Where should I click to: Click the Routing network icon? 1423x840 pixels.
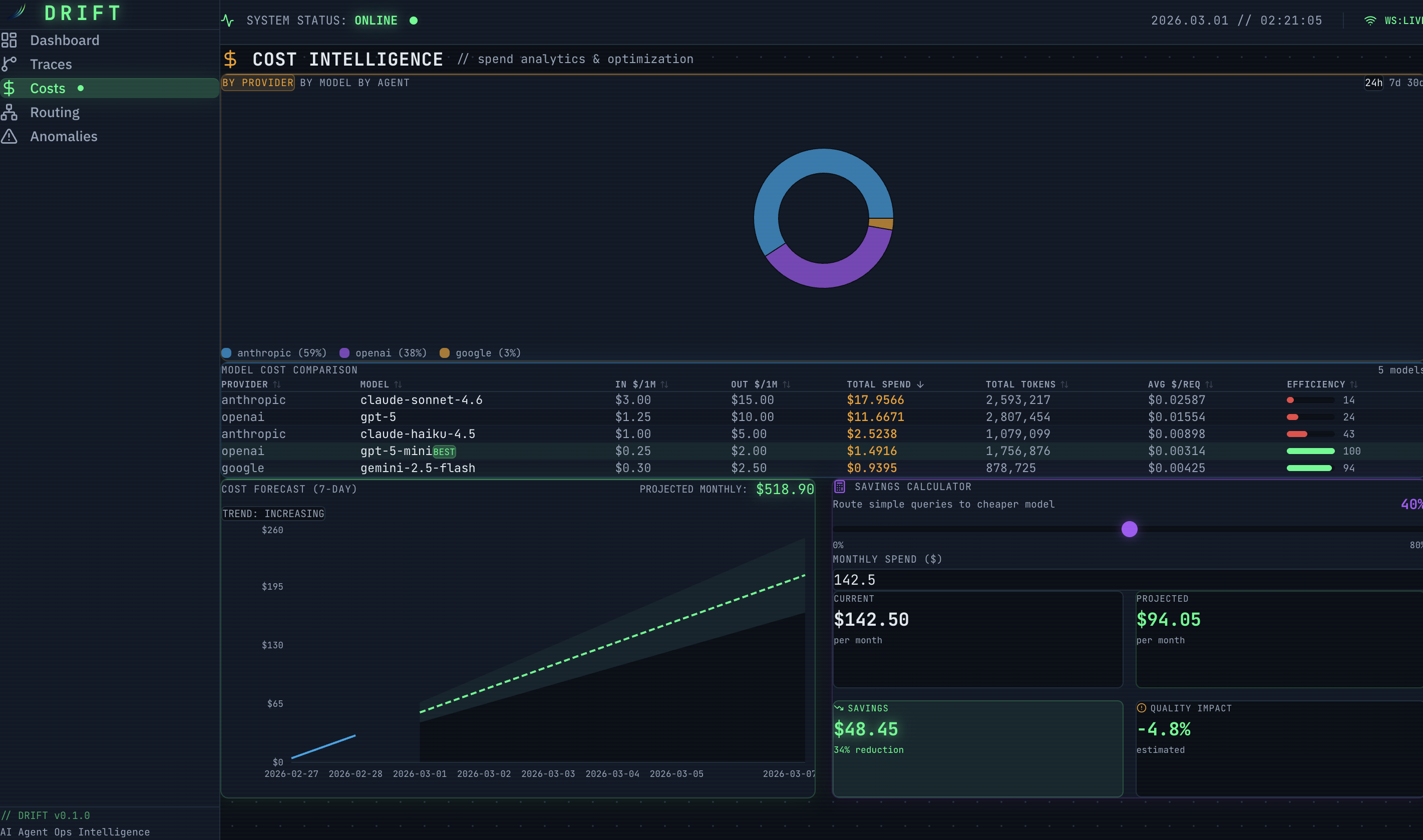pos(9,112)
